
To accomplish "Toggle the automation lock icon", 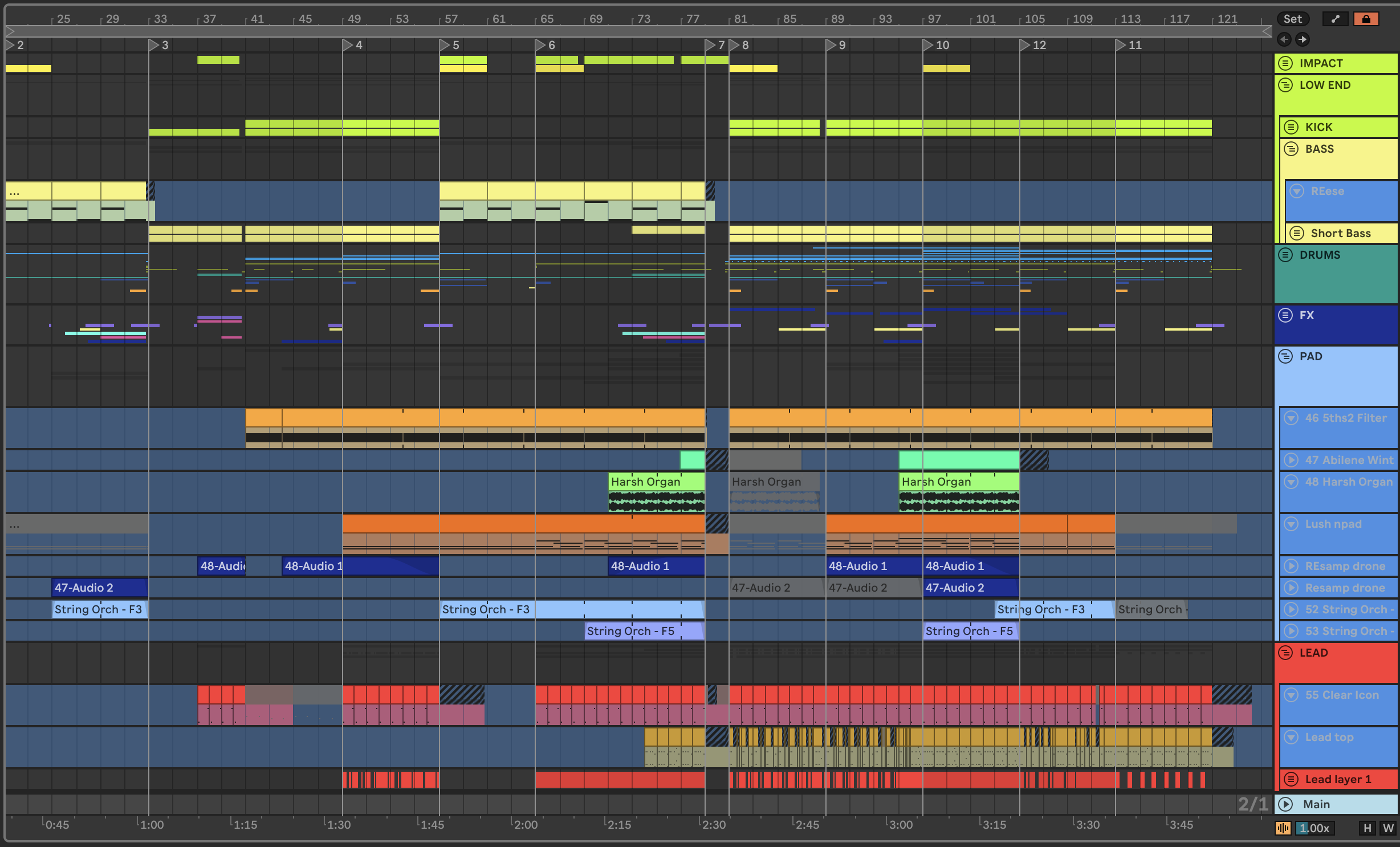I will pyautogui.click(x=1366, y=19).
